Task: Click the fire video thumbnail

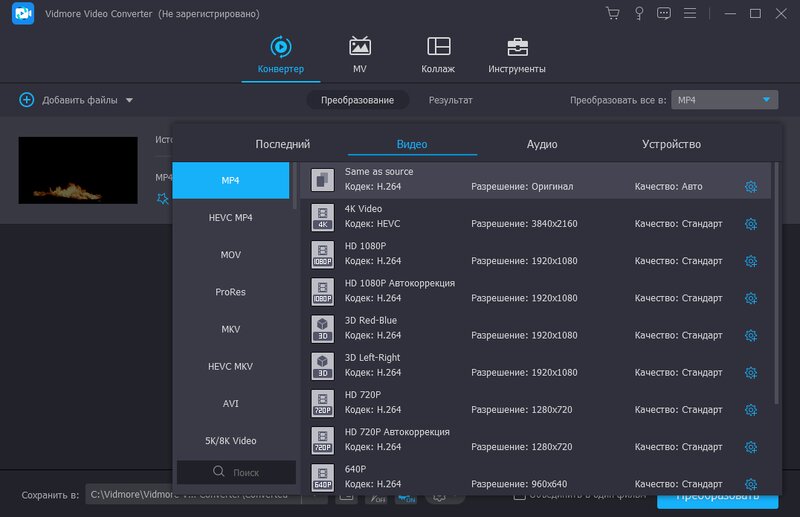Action: (x=78, y=170)
